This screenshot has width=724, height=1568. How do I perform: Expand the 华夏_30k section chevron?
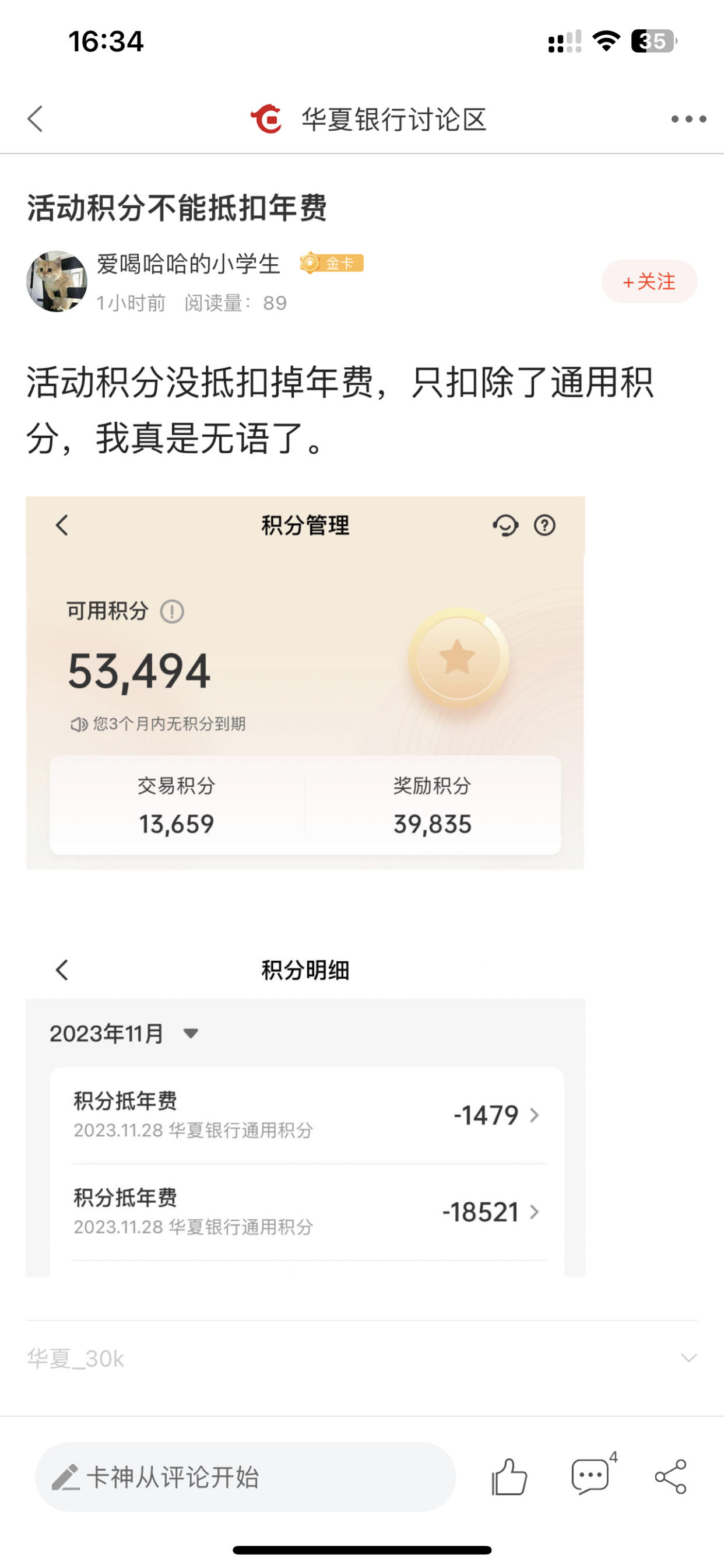coord(688,1358)
